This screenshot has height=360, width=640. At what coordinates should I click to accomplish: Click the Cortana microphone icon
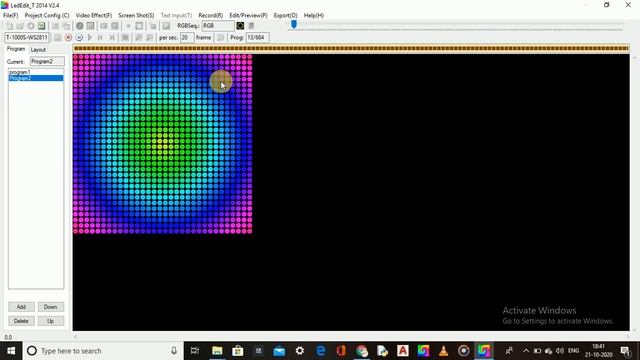pos(174,351)
